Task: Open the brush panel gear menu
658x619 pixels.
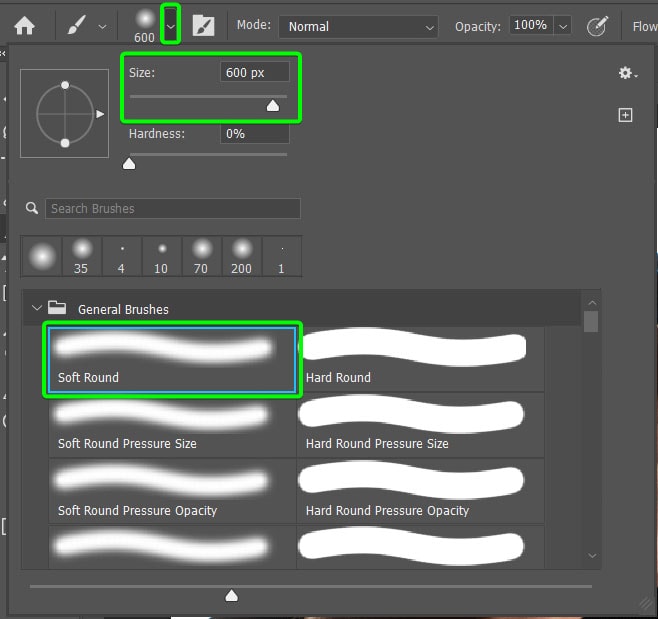Action: [x=626, y=73]
